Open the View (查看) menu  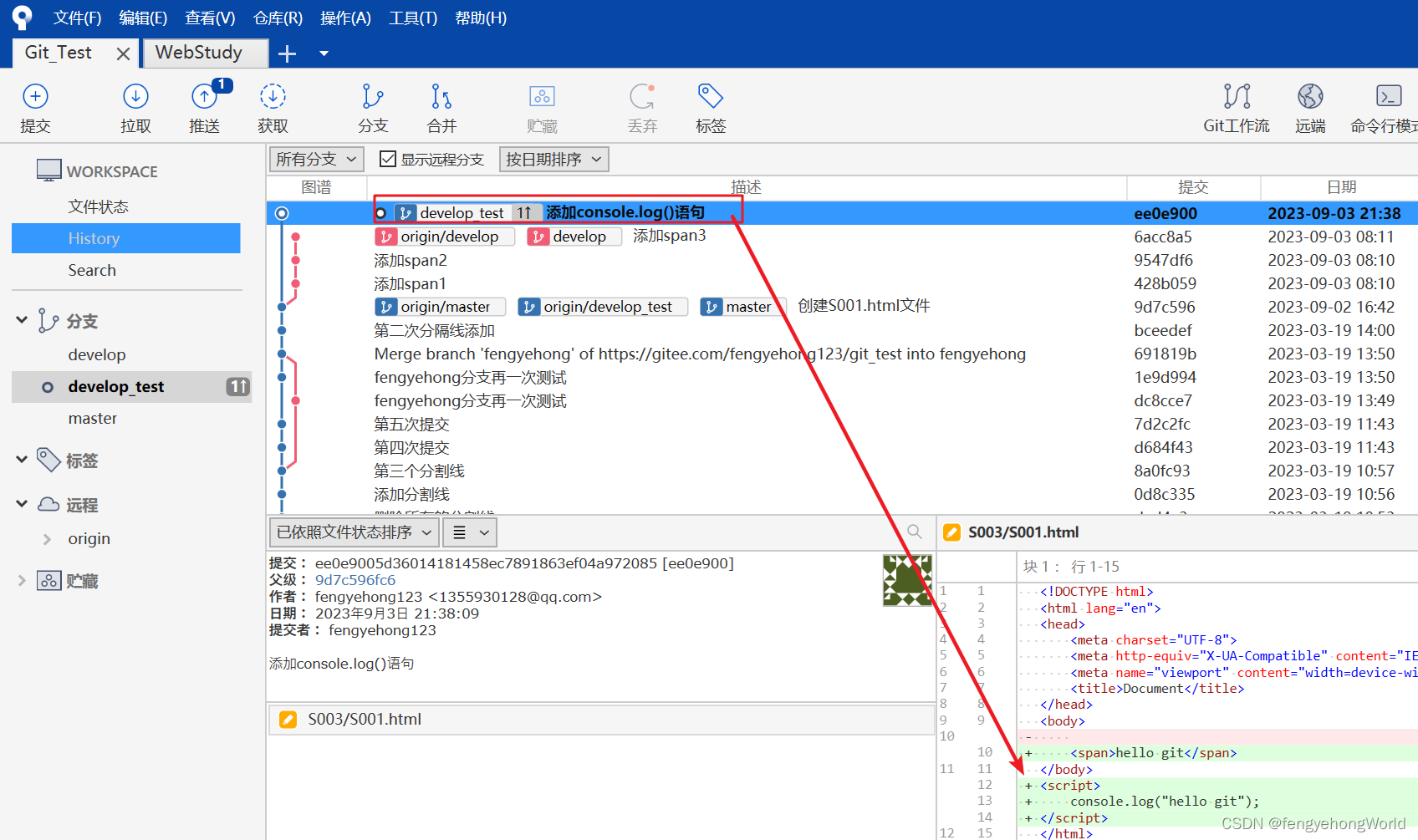[x=210, y=18]
